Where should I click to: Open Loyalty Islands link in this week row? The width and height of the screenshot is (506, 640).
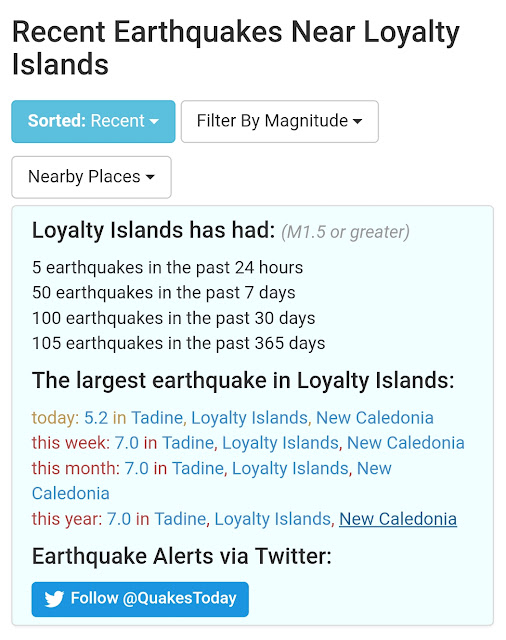280,444
